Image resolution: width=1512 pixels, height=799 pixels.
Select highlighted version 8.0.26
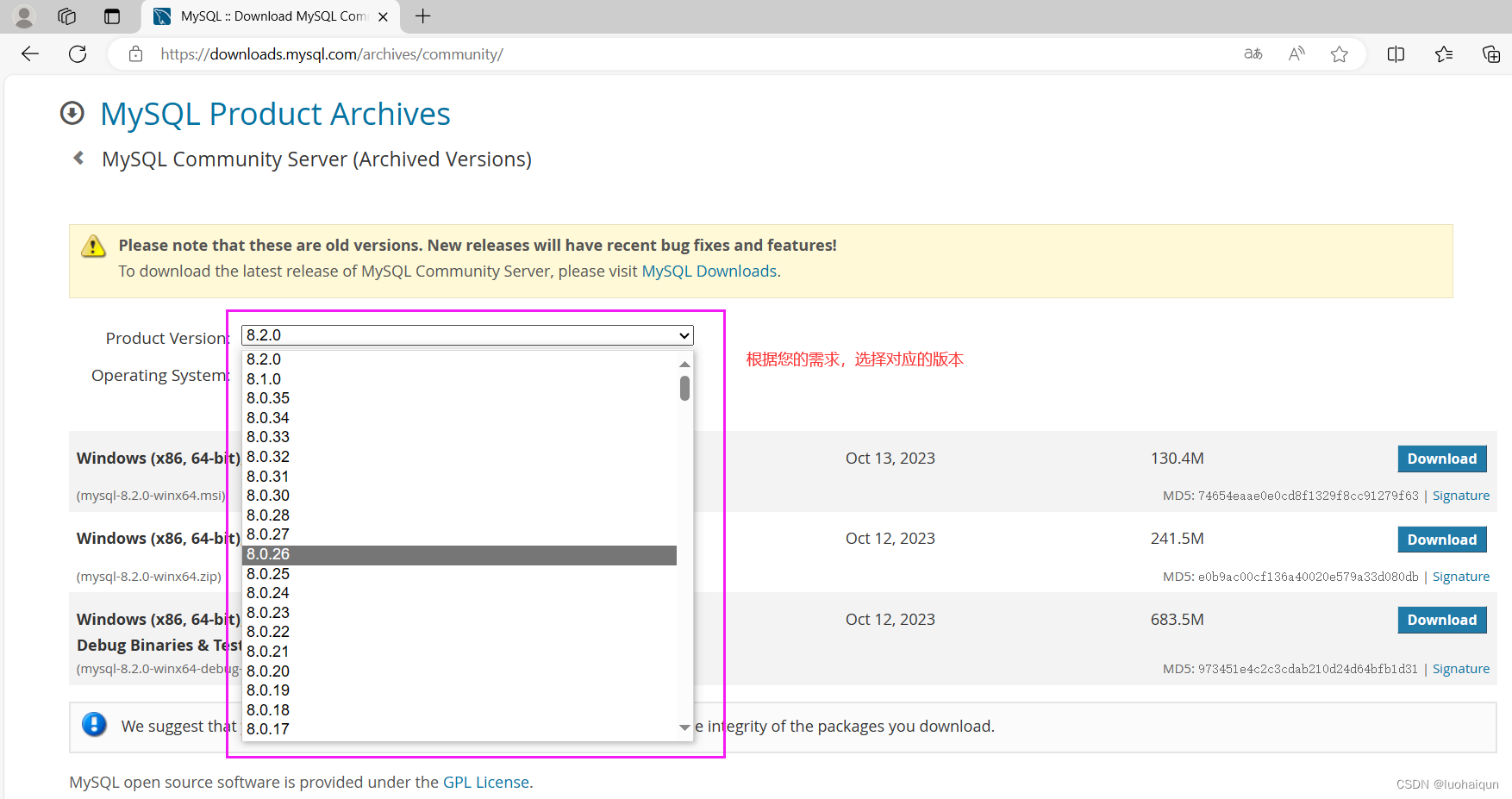click(x=461, y=554)
